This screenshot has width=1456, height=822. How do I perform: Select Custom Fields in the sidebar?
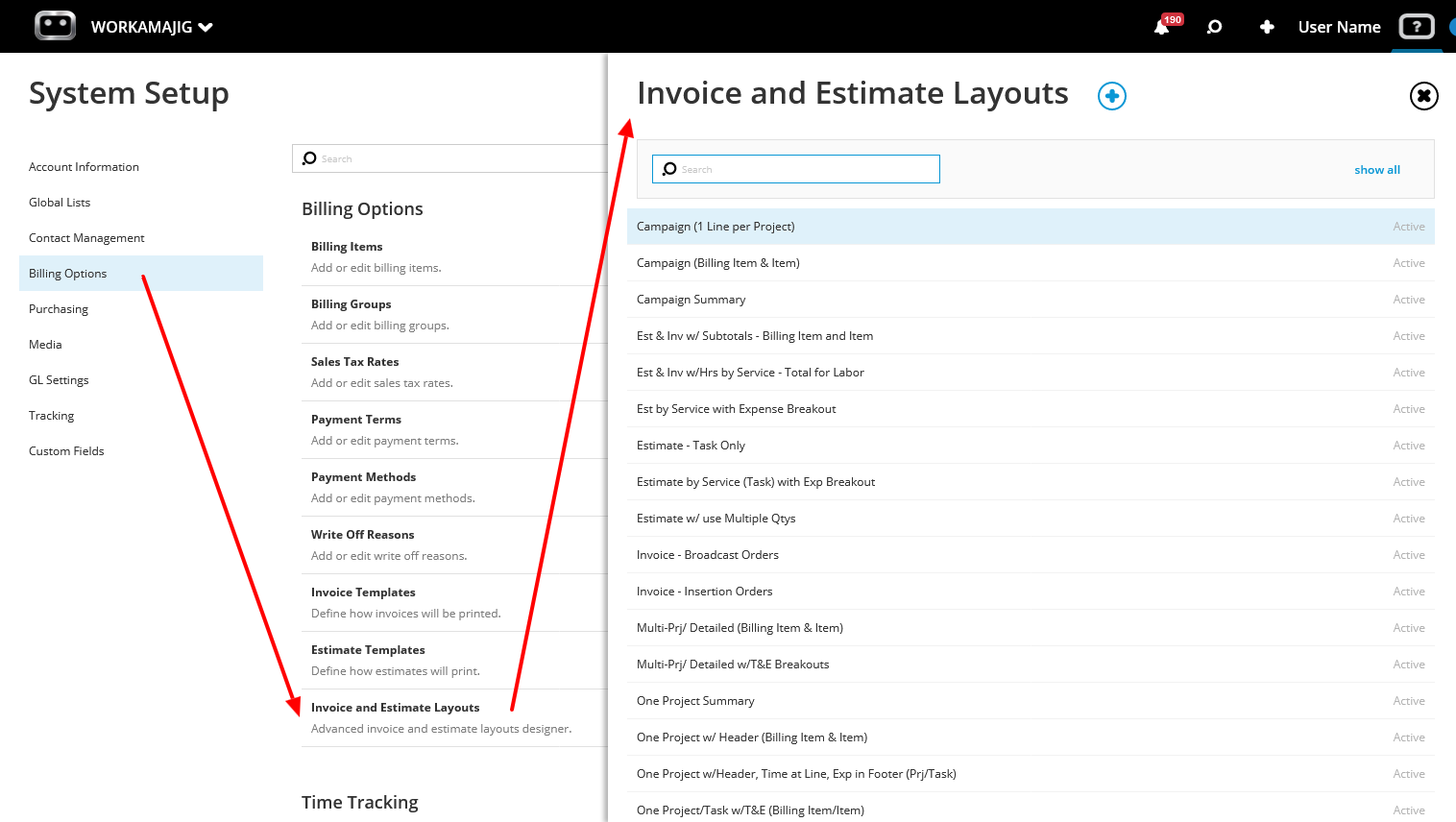(141, 451)
